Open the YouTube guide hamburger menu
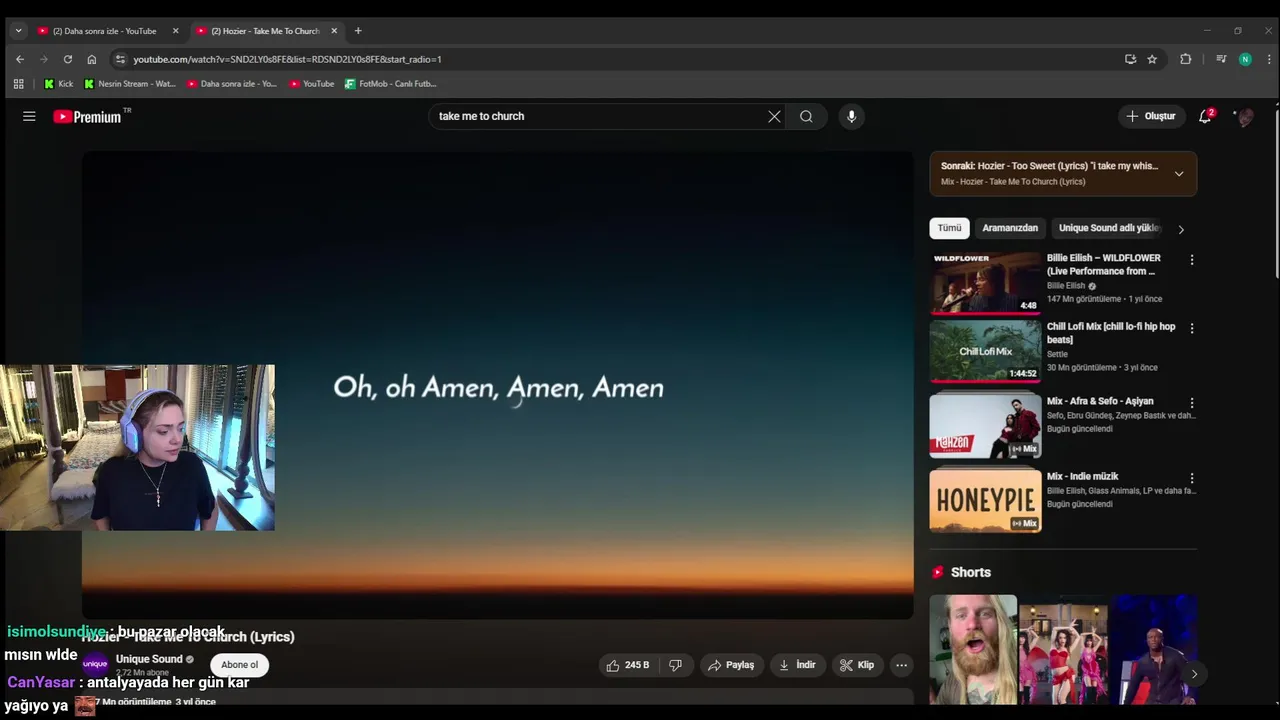The width and height of the screenshot is (1280, 720). (29, 117)
